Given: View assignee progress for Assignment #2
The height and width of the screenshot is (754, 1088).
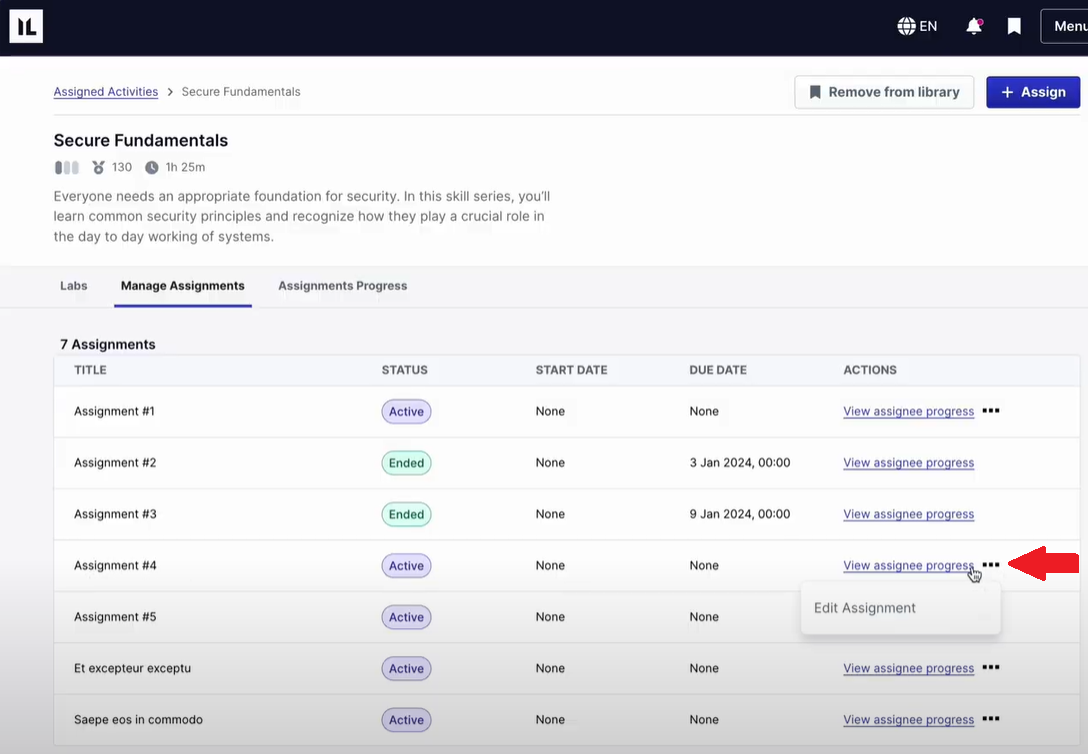Looking at the screenshot, I should pos(908,463).
